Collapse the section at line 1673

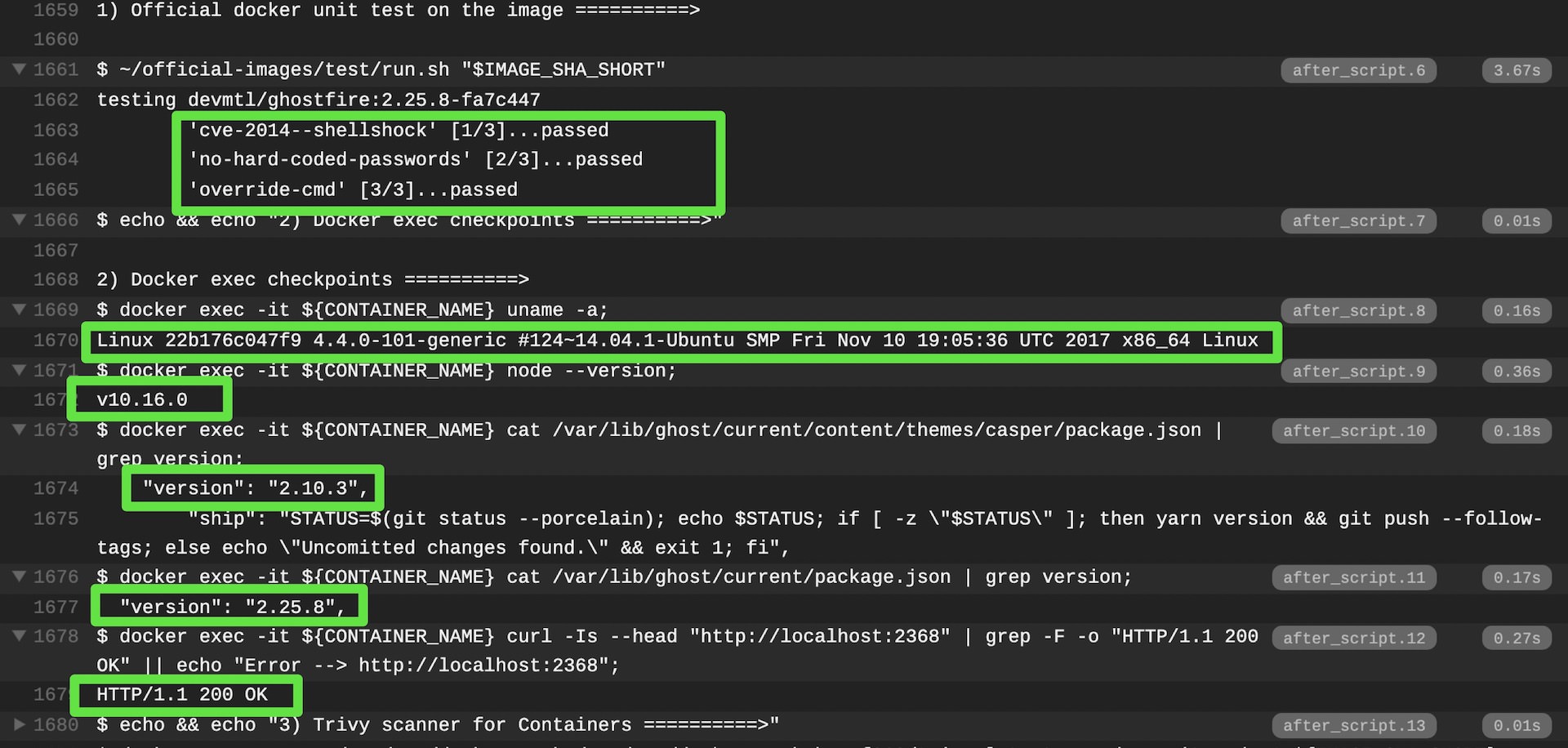[x=20, y=430]
